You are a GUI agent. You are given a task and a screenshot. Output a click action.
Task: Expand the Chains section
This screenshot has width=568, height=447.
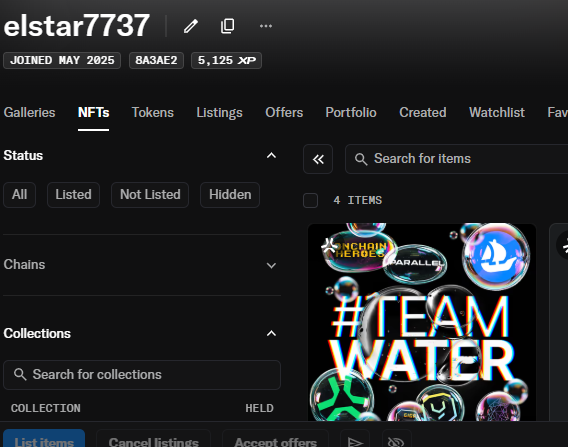tap(271, 265)
